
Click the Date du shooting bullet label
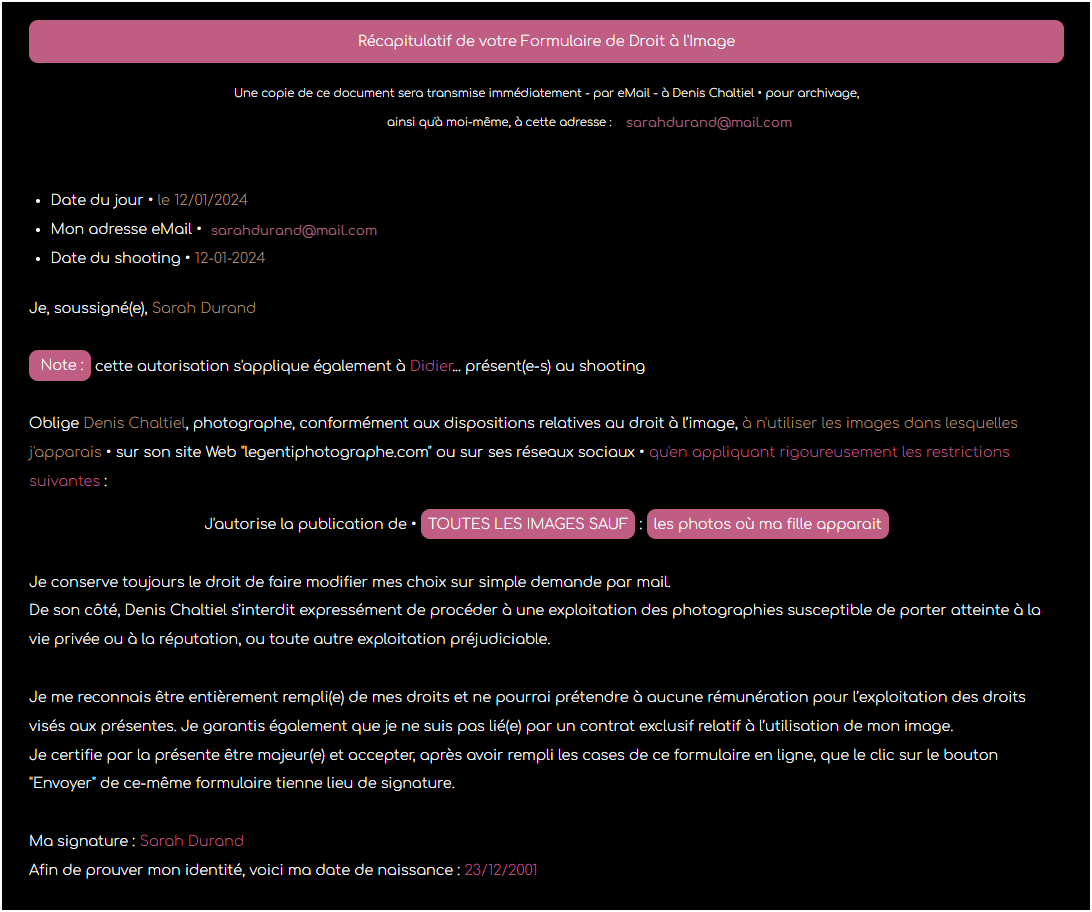tap(115, 258)
